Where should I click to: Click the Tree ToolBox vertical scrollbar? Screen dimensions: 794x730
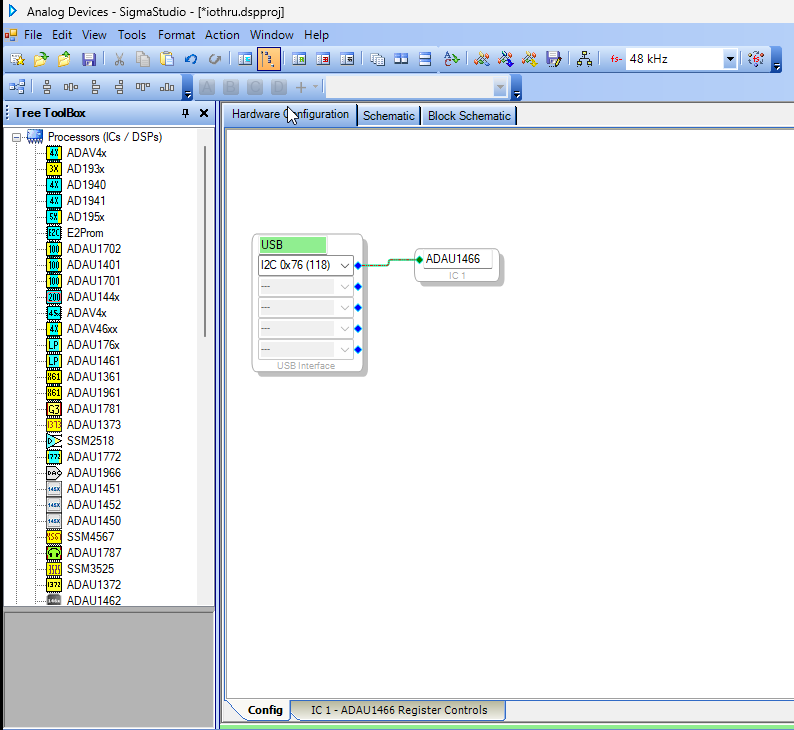coord(205,241)
